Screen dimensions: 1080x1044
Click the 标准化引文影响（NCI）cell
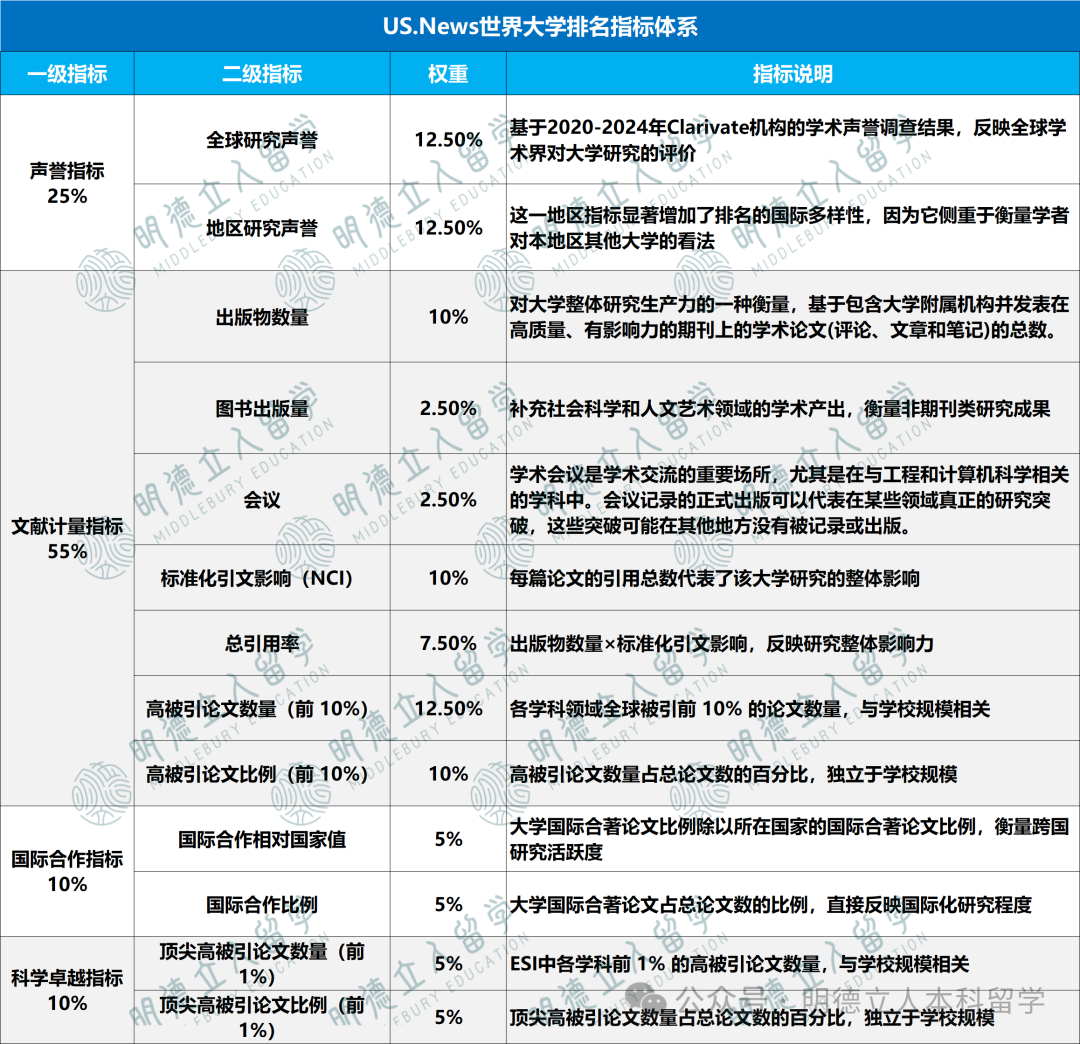tap(262, 578)
